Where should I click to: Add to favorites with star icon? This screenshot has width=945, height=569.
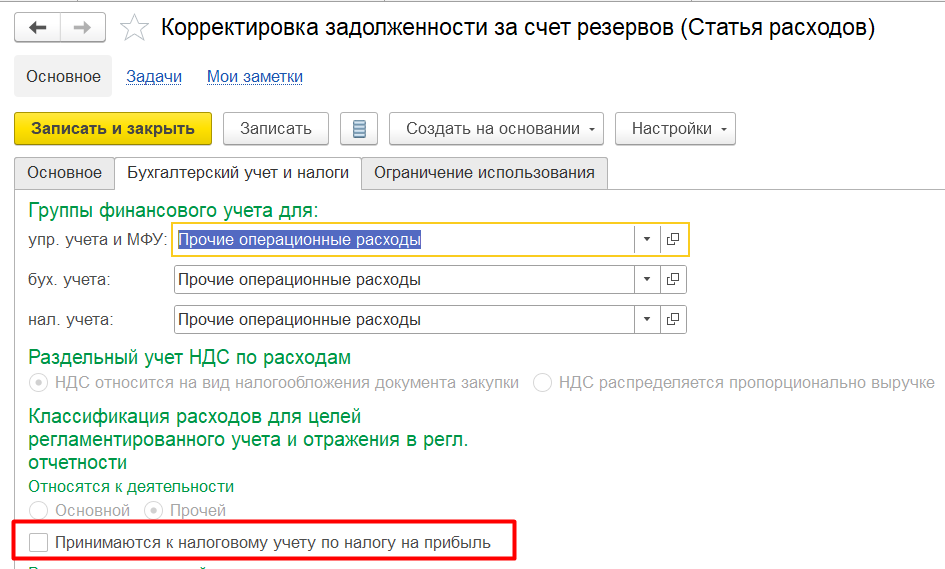pyautogui.click(x=134, y=29)
